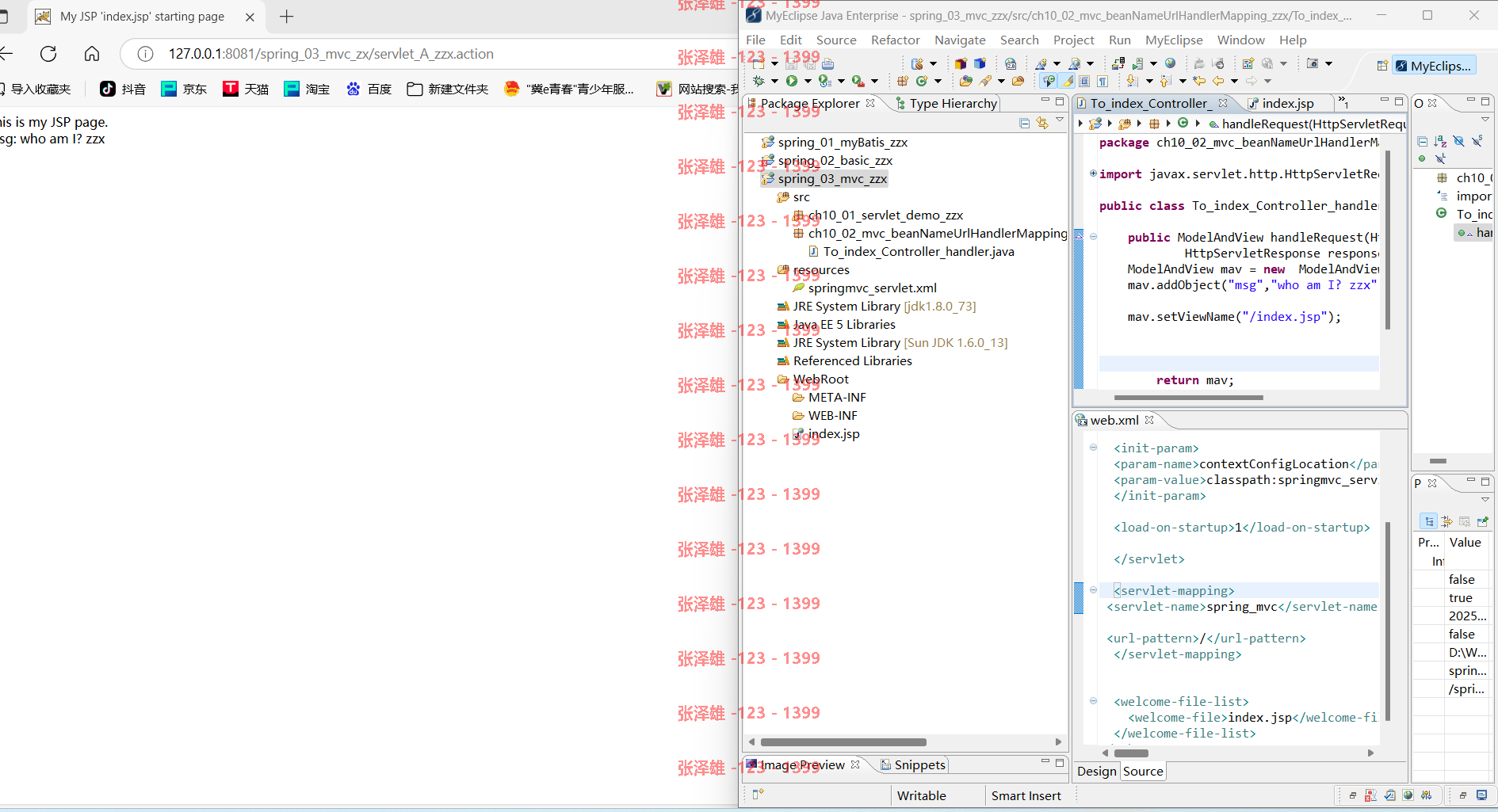The width and height of the screenshot is (1498, 812).
Task: Toggle Sort alphabetically in Outline view
Action: click(x=1441, y=141)
